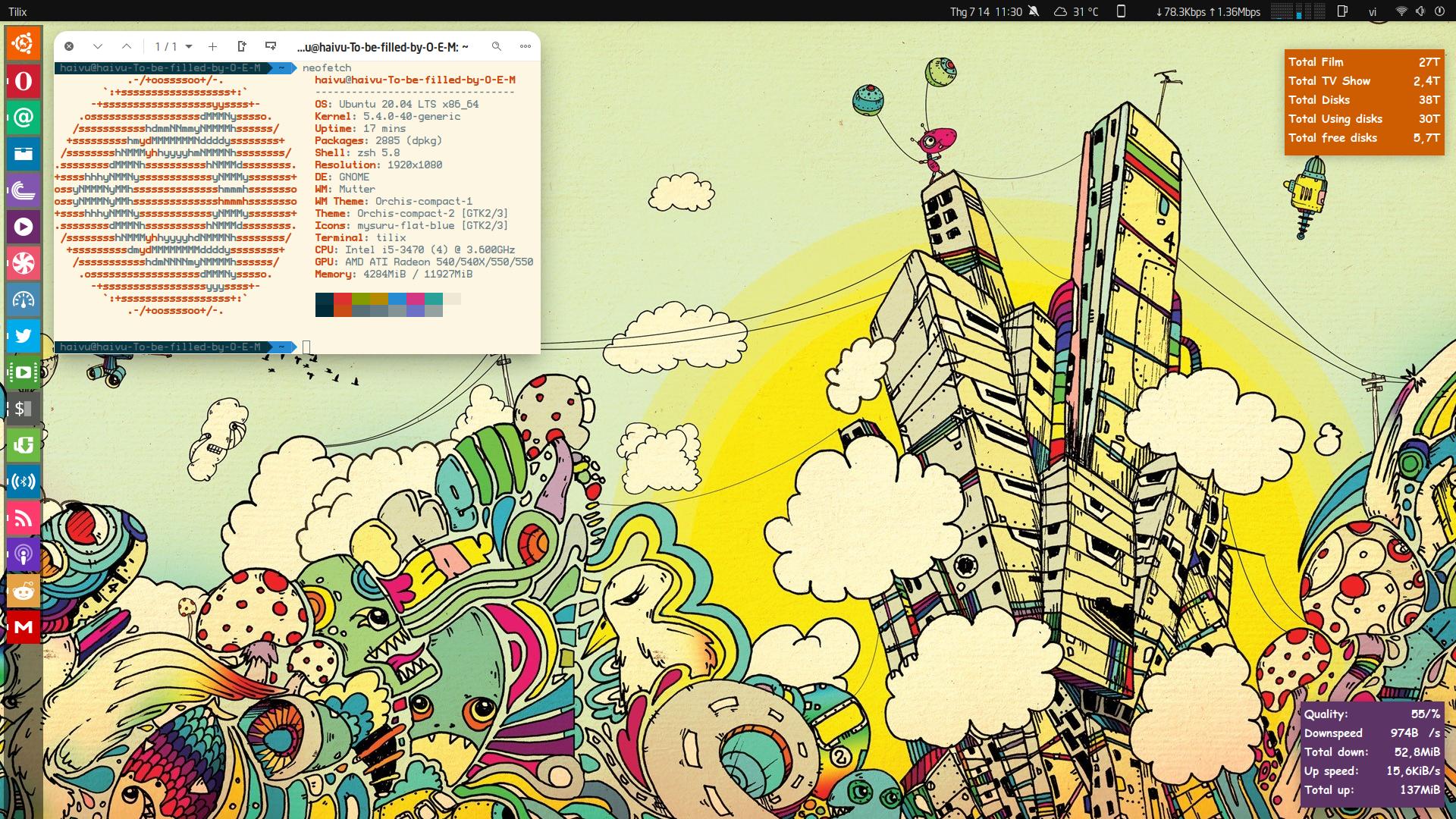
Task: Click the Tilix terminal title text
Action: [383, 47]
